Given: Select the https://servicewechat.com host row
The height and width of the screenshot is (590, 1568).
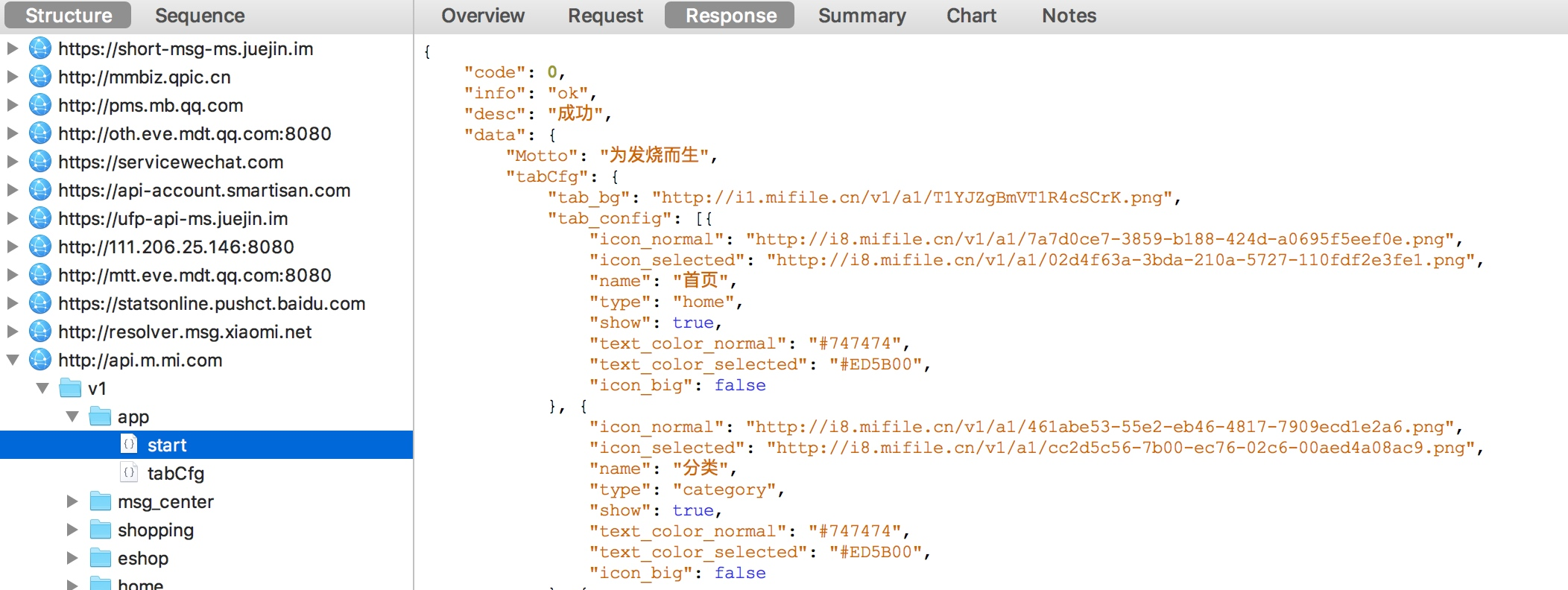Looking at the screenshot, I should [x=206, y=162].
